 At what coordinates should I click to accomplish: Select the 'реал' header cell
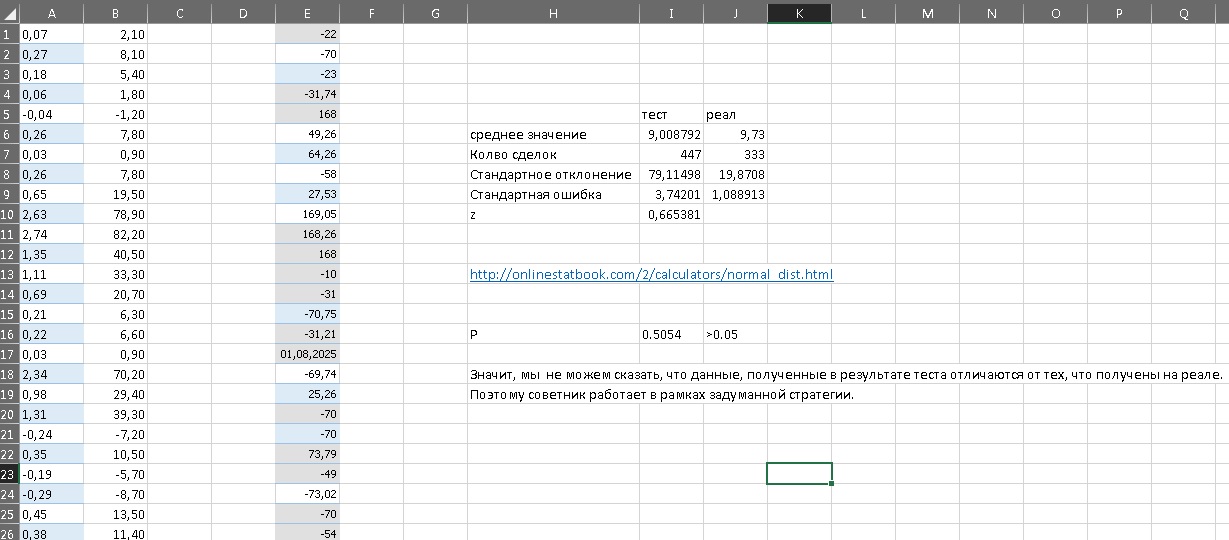735,114
